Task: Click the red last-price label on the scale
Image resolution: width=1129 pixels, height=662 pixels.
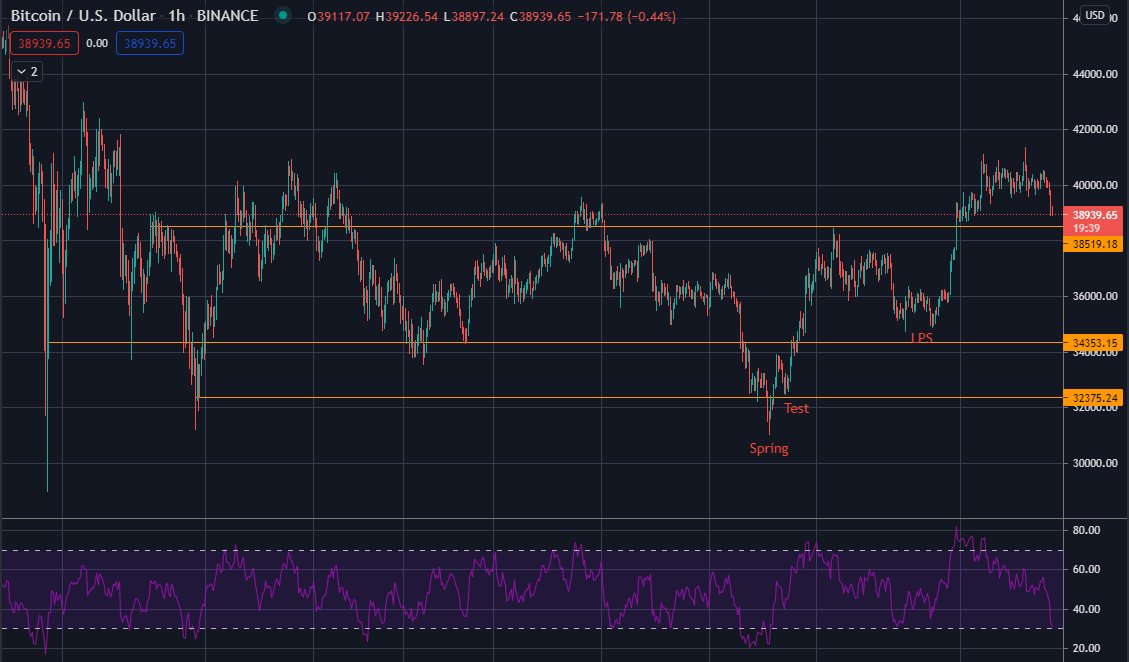Action: coord(1094,214)
